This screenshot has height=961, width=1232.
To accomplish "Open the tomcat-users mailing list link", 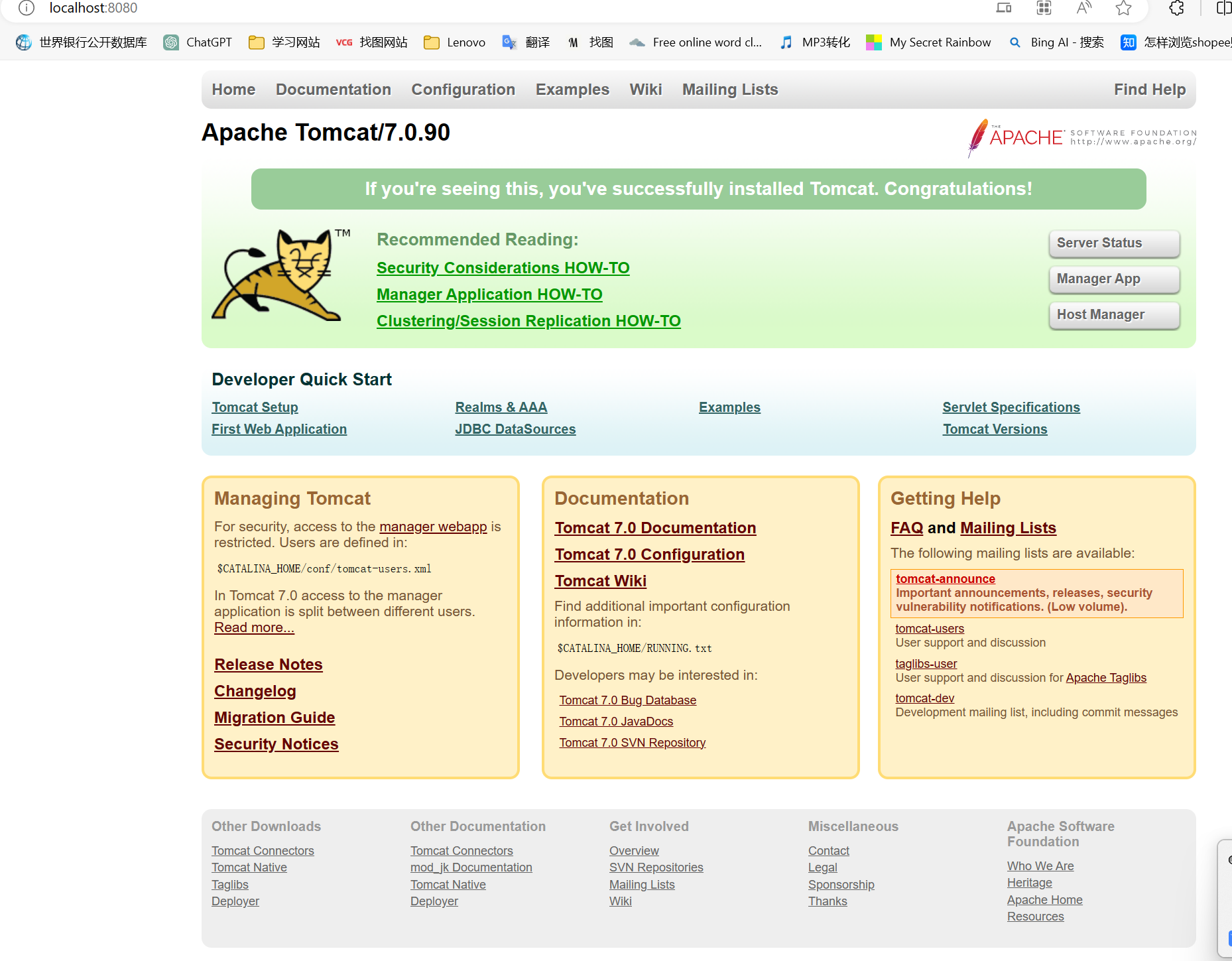I will coord(930,629).
